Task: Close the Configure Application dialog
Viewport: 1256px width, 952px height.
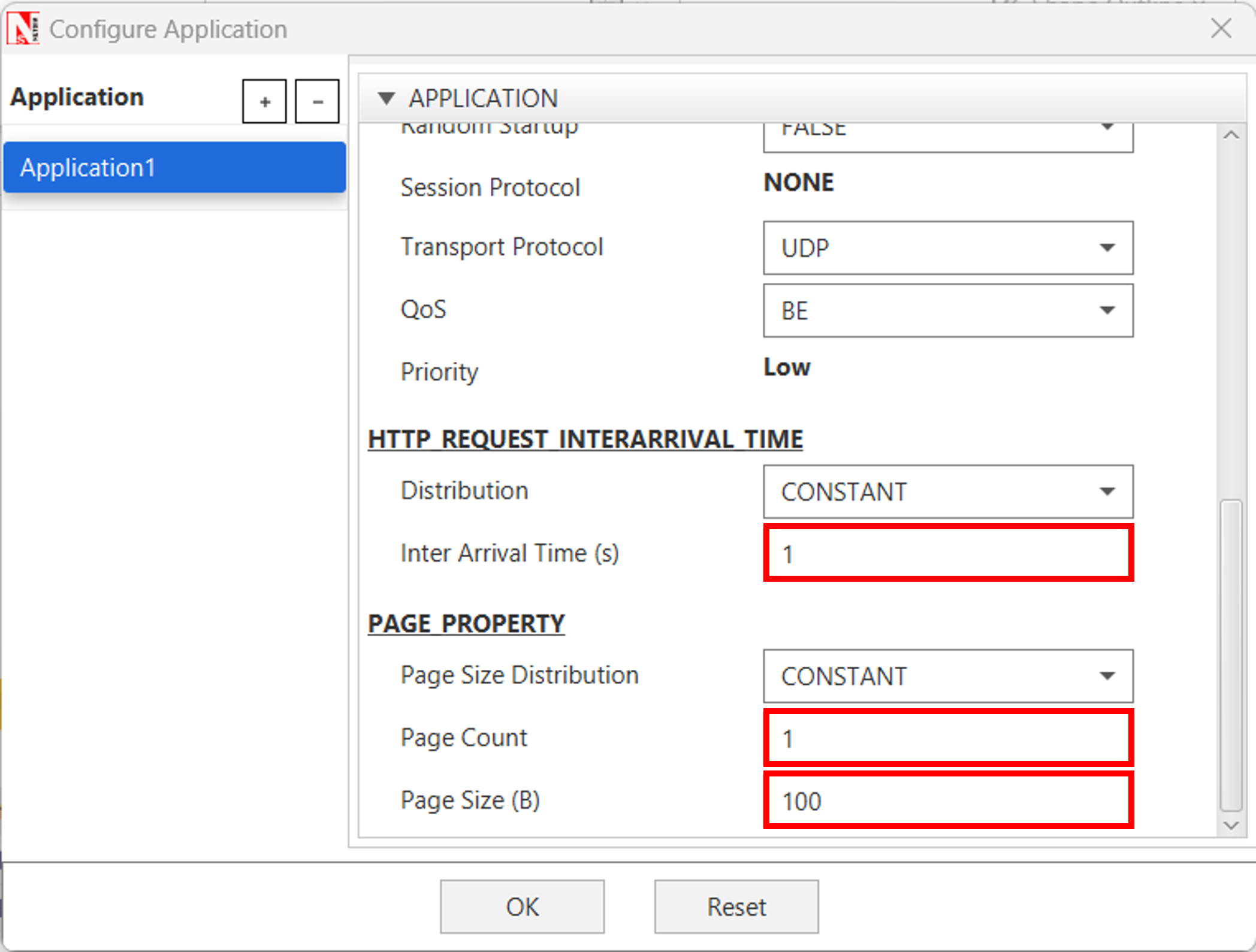Action: pos(1221,29)
